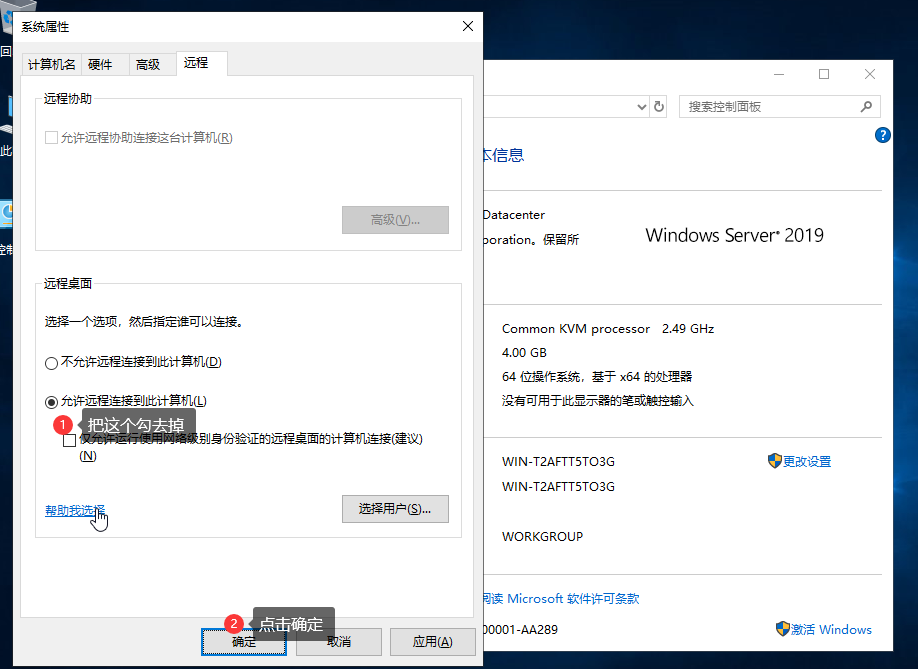Click the 取消 button
918x669 pixels.
click(x=339, y=642)
